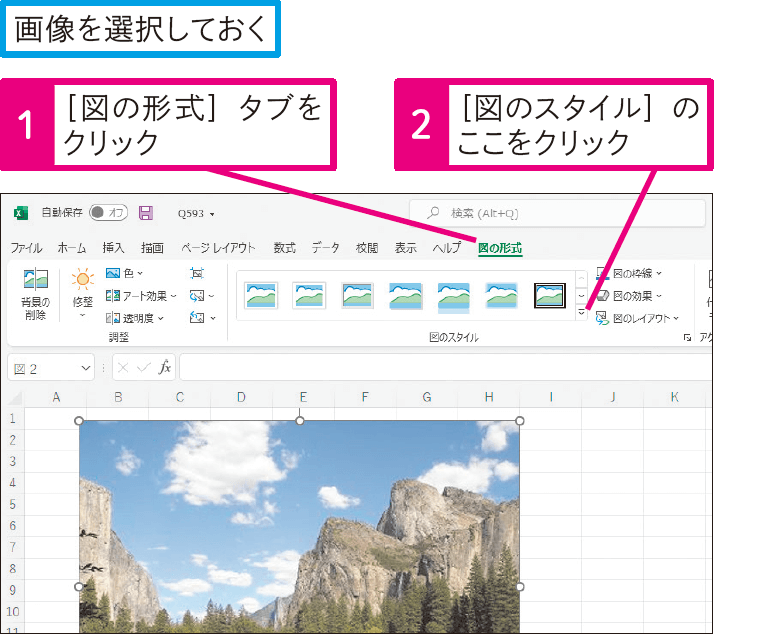Select the third picture style thumbnail
783x634 pixels.
coord(357,295)
